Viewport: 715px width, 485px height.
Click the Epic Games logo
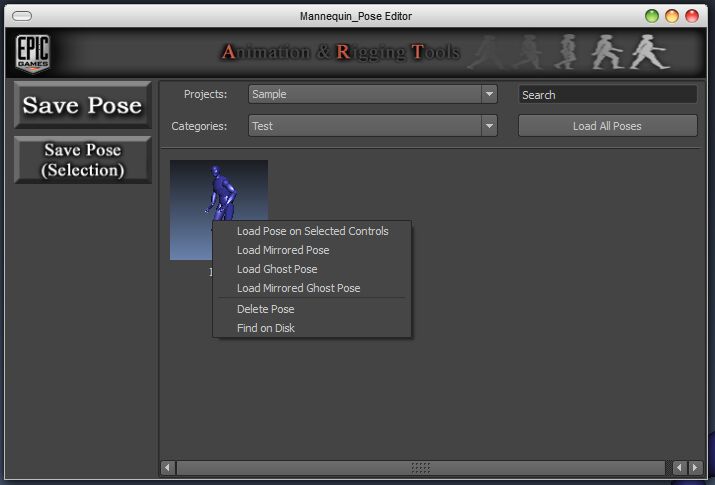[x=32, y=53]
